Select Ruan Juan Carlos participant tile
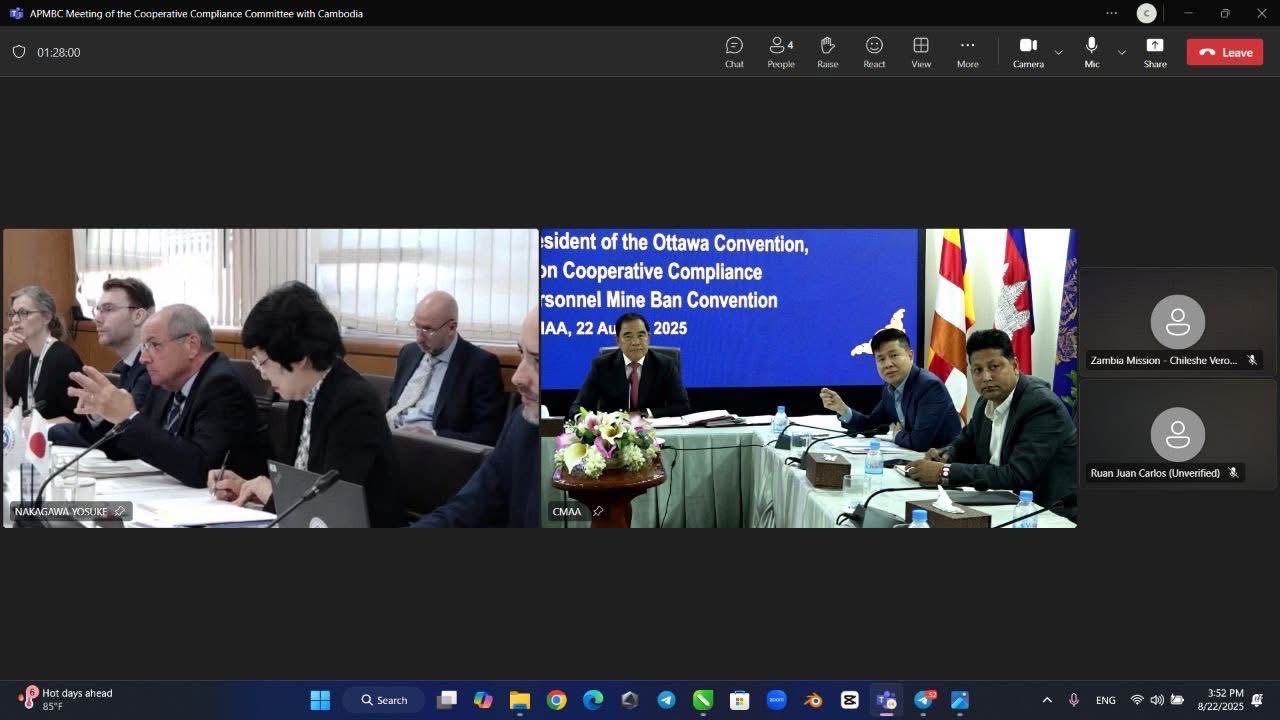 tap(1177, 434)
